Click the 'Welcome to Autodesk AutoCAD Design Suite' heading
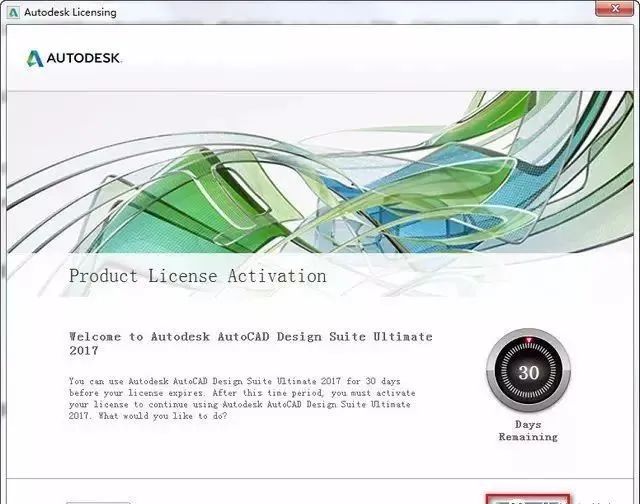This screenshot has width=640, height=504. click(x=251, y=343)
